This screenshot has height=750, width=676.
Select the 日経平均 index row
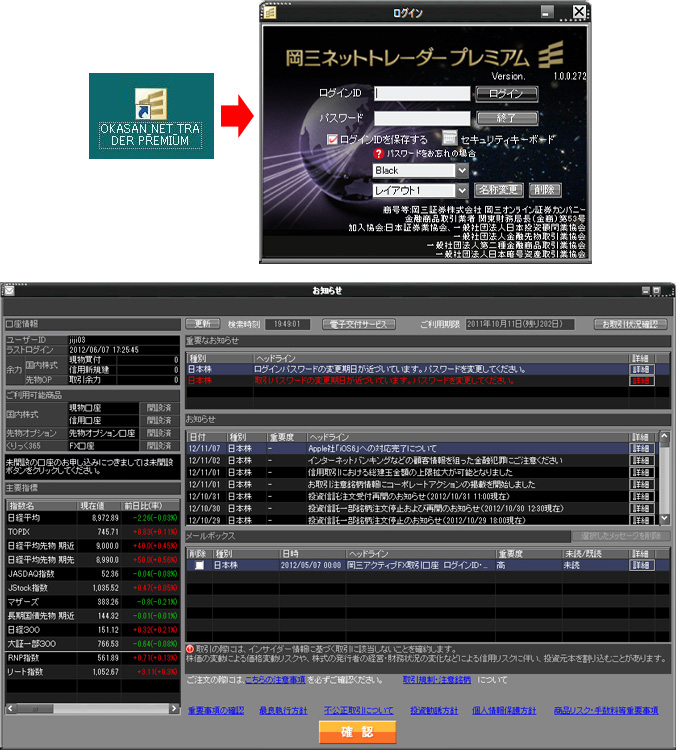92,518
